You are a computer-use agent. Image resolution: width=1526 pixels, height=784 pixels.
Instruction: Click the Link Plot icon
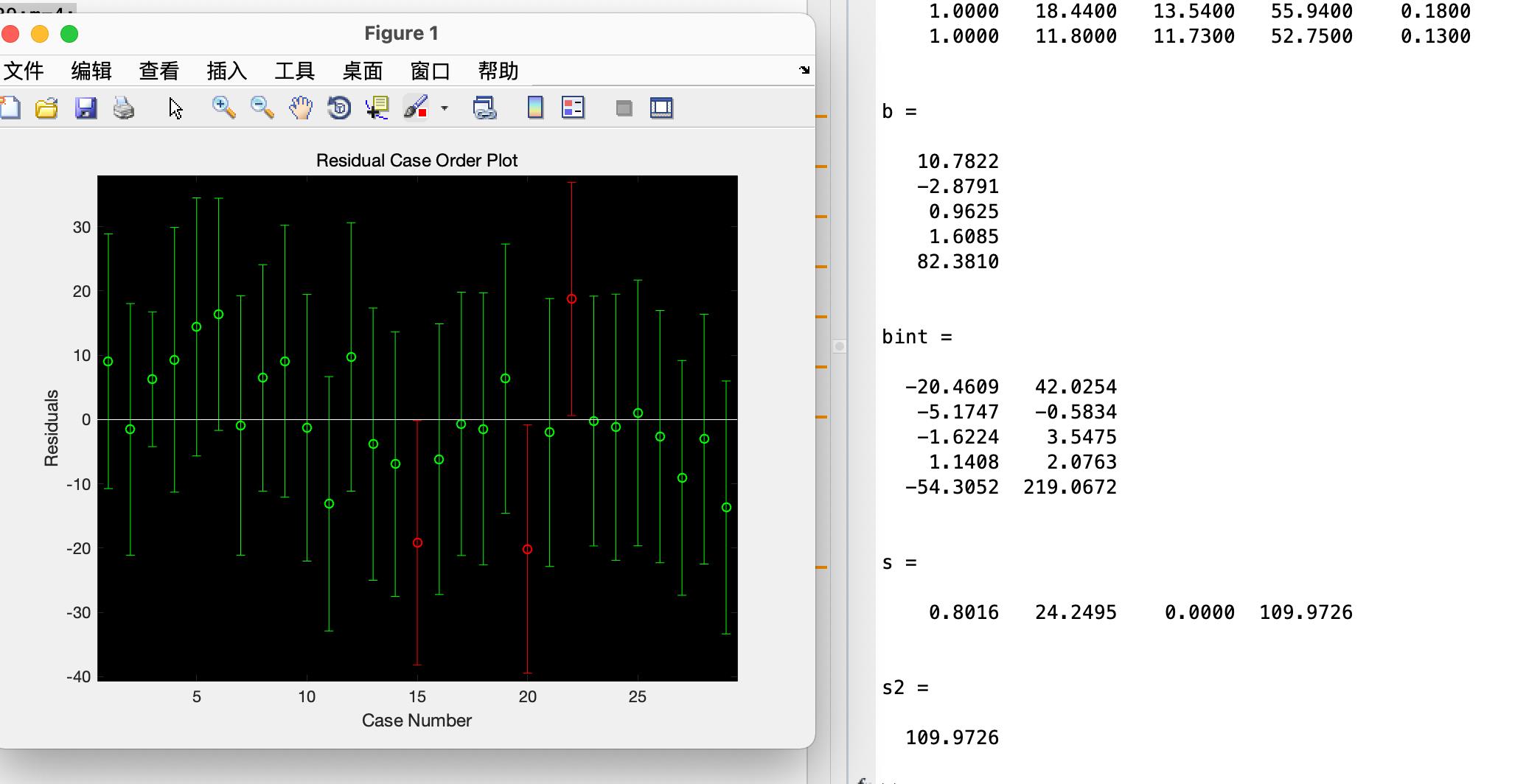484,108
